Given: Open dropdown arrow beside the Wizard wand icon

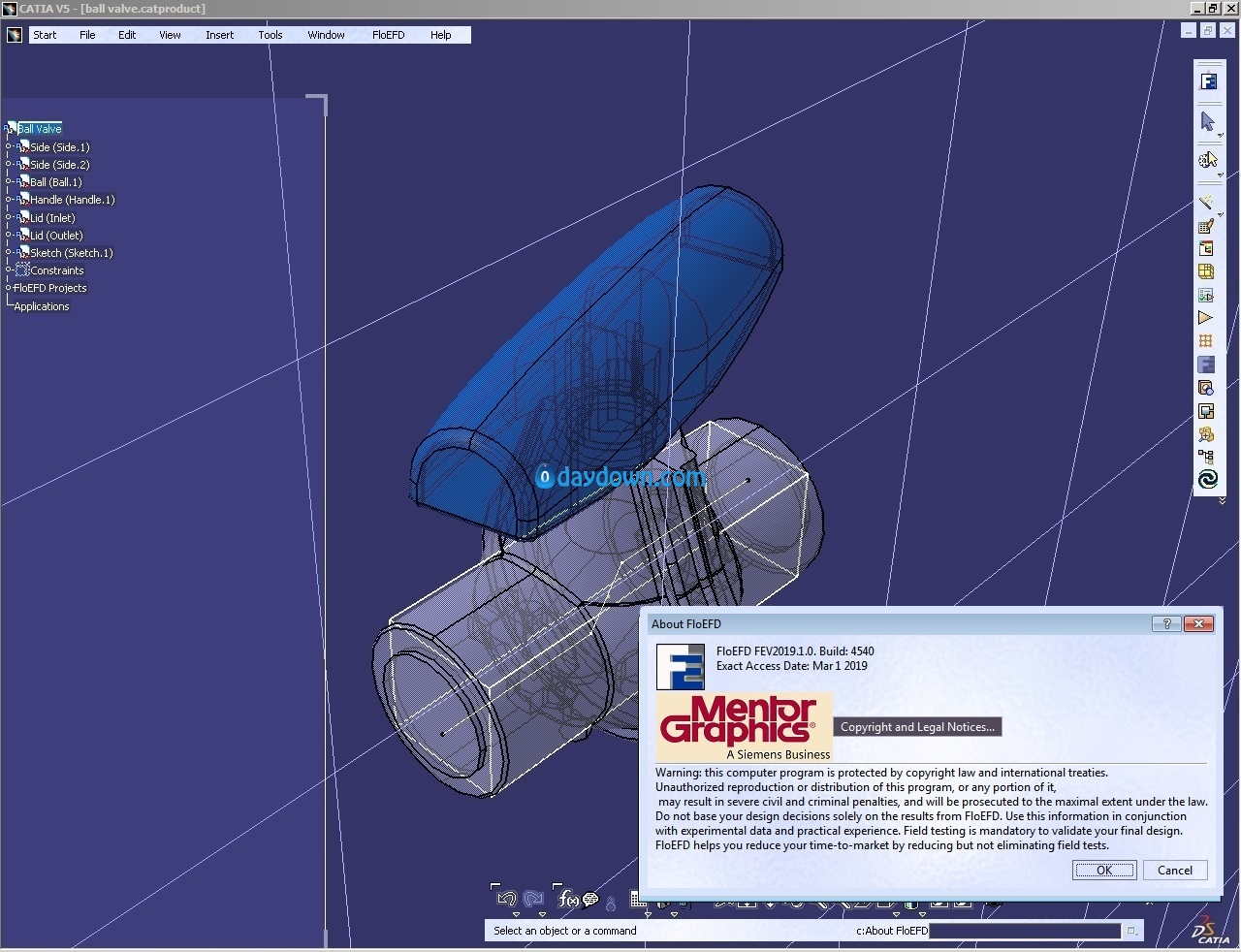Looking at the screenshot, I should coord(1220,214).
